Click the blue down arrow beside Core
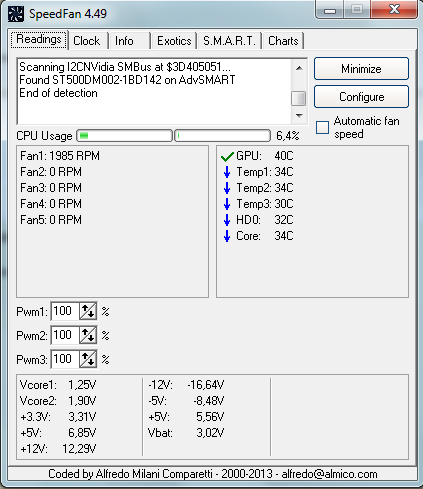Screen dimensions: 423x489 pos(227,236)
